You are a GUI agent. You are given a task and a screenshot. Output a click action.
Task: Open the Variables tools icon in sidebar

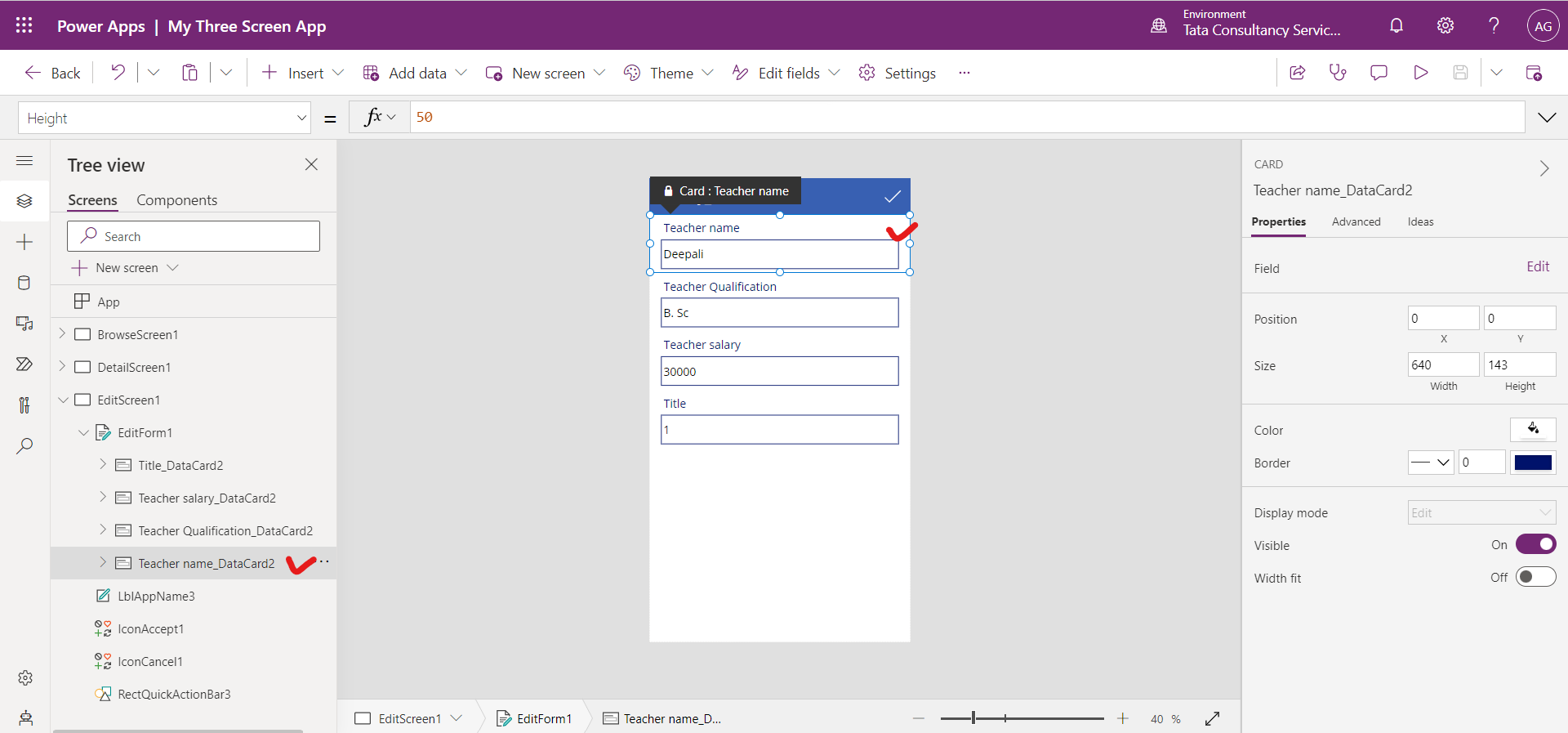24,404
